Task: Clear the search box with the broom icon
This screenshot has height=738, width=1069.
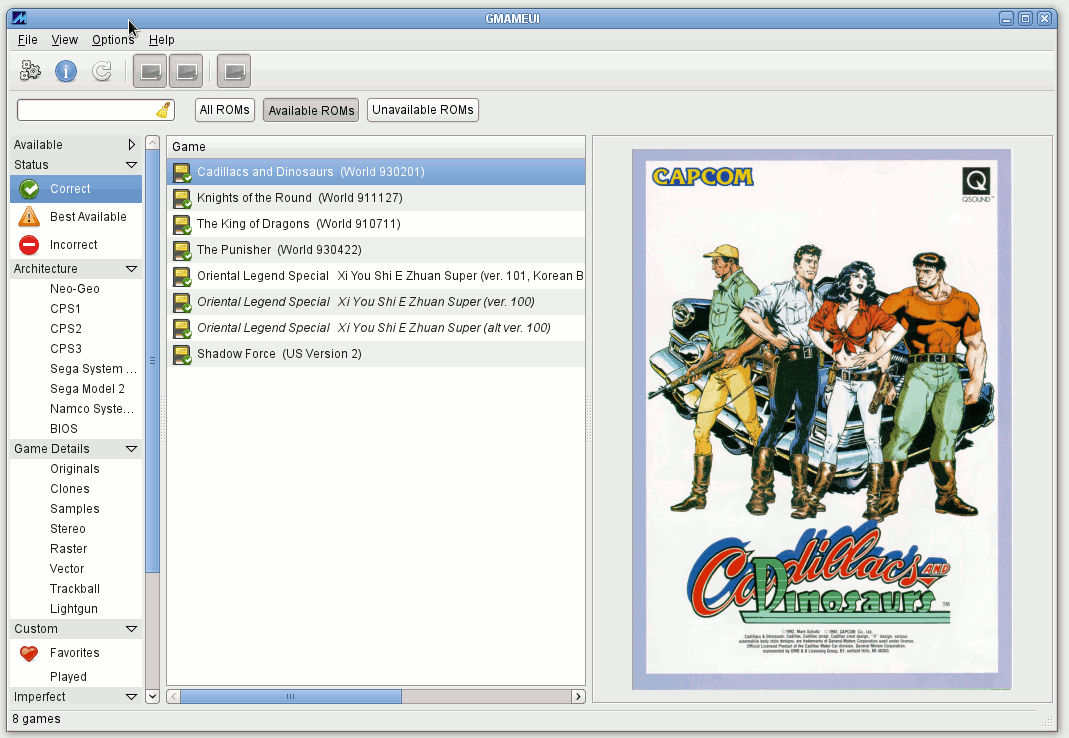Action: 163,110
